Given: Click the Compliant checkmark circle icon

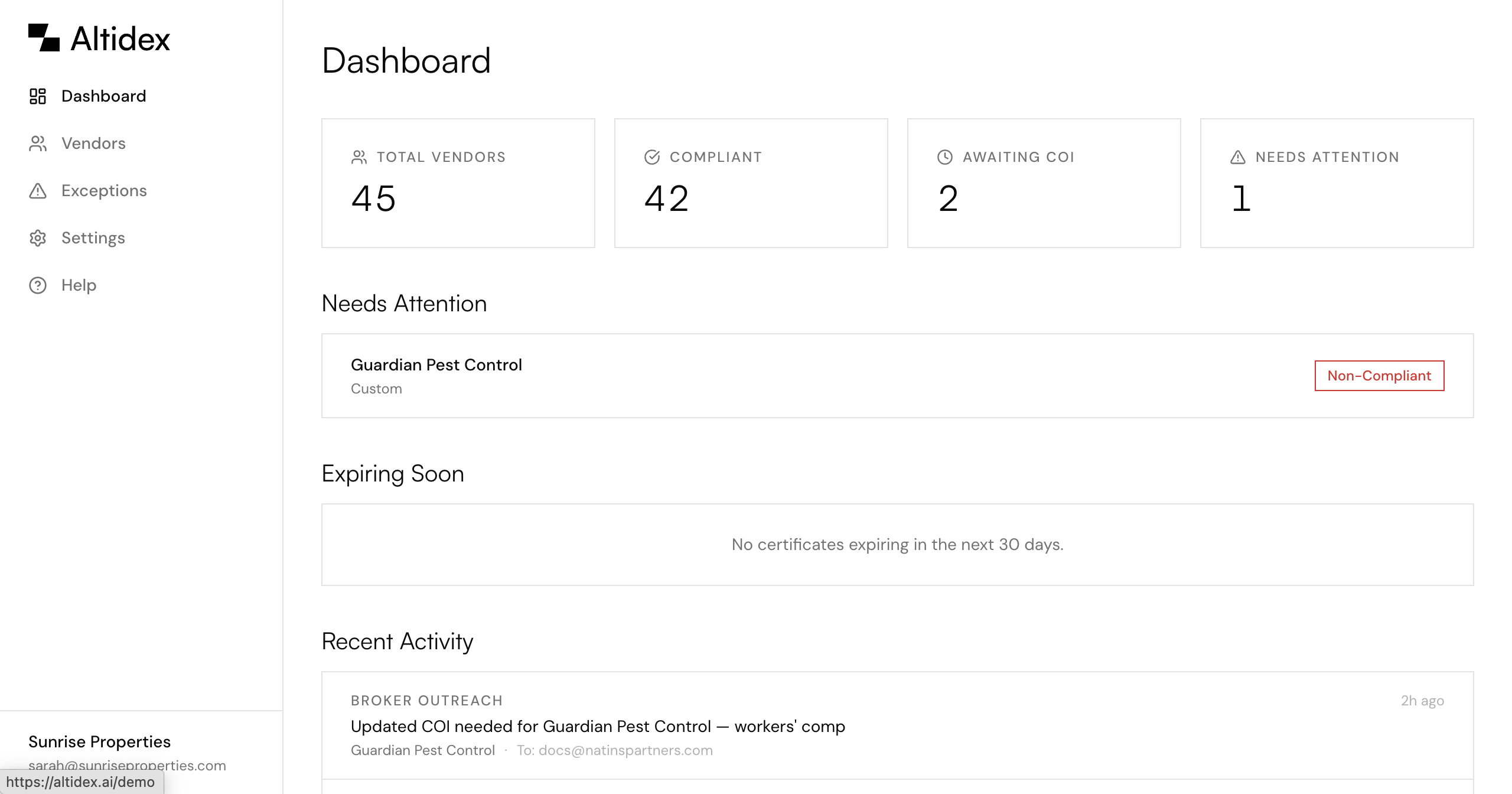Looking at the screenshot, I should pyautogui.click(x=652, y=157).
